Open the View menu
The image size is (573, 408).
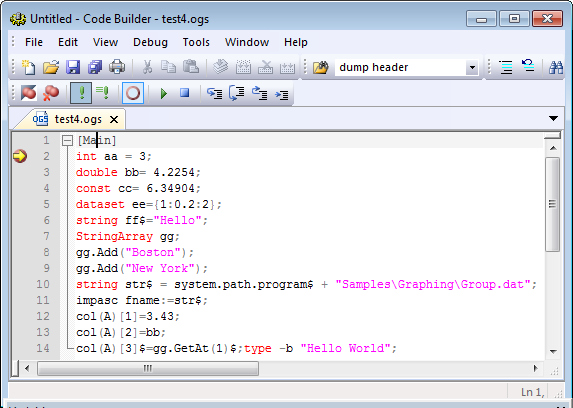(105, 42)
